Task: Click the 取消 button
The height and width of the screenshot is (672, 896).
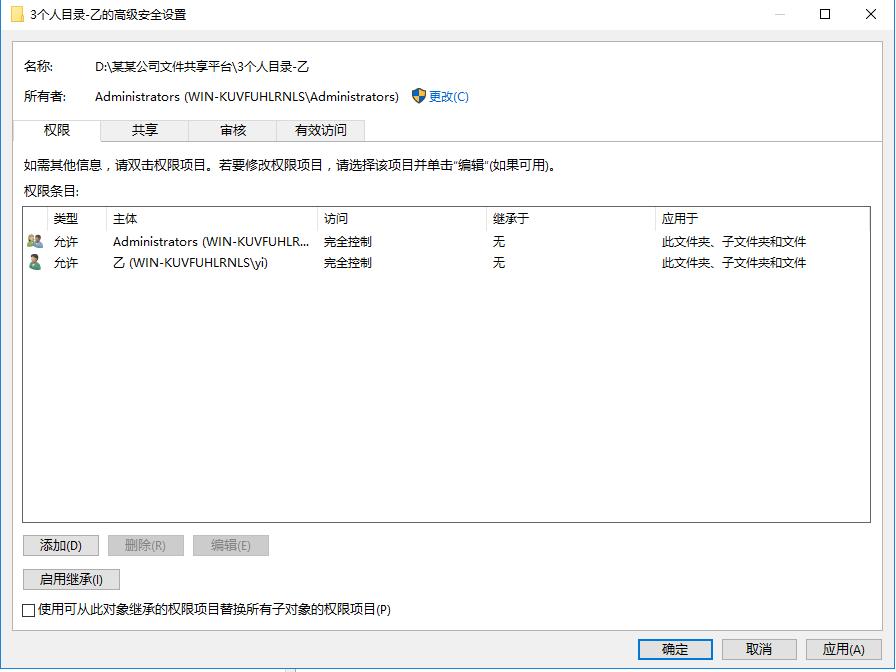Action: coord(759,649)
